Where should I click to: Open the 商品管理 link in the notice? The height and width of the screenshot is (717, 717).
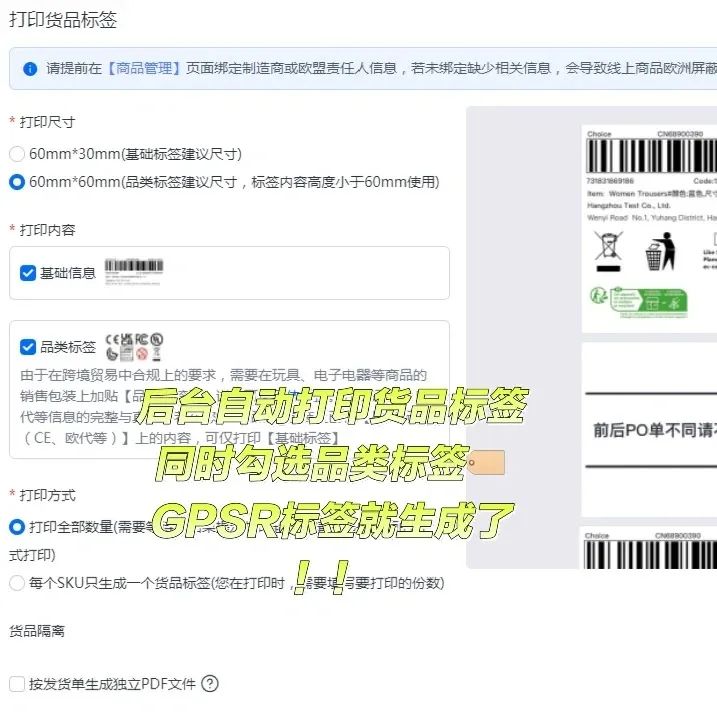[144, 68]
